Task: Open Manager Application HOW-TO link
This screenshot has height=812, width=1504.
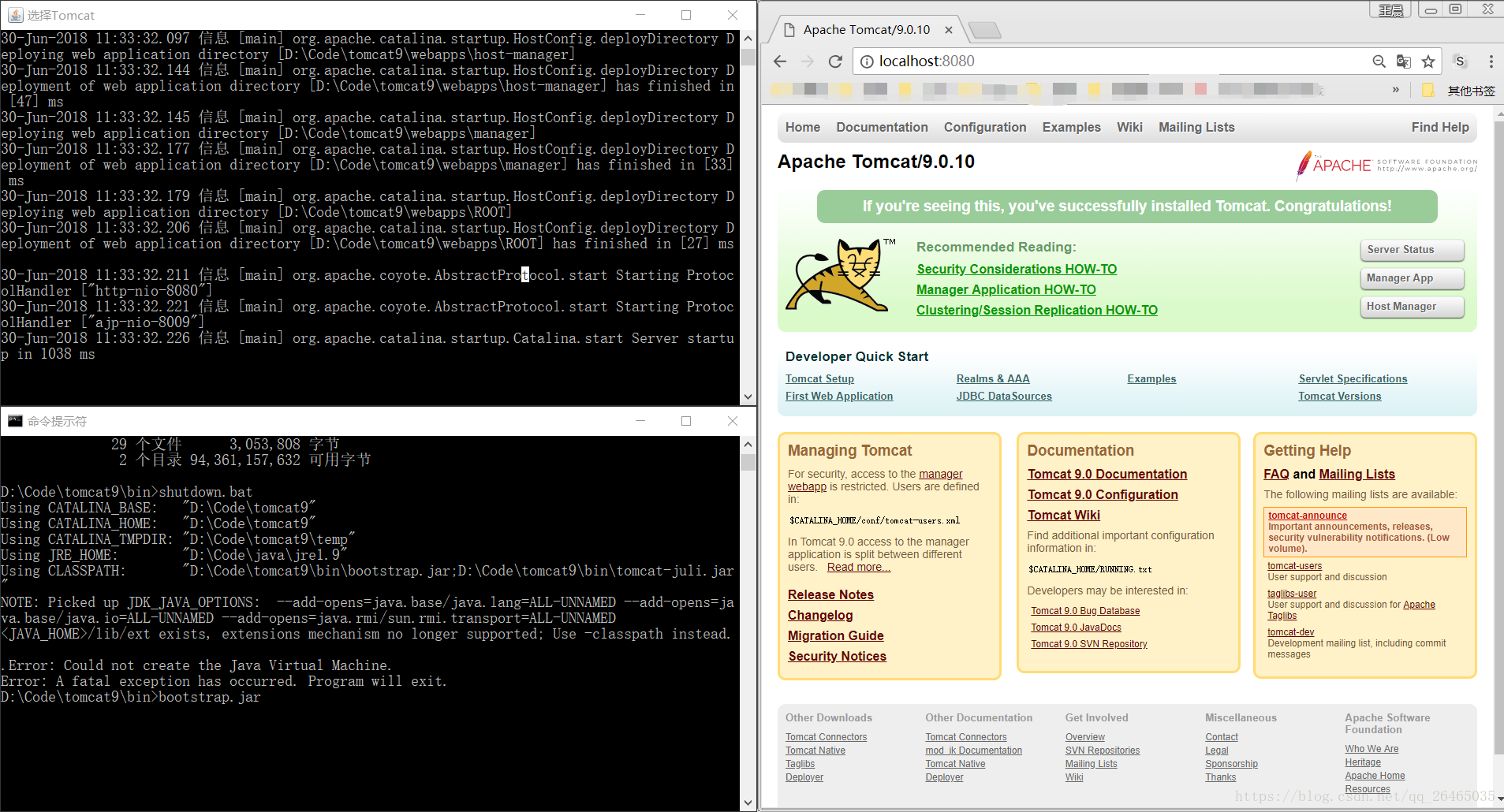Action: [x=1006, y=290]
